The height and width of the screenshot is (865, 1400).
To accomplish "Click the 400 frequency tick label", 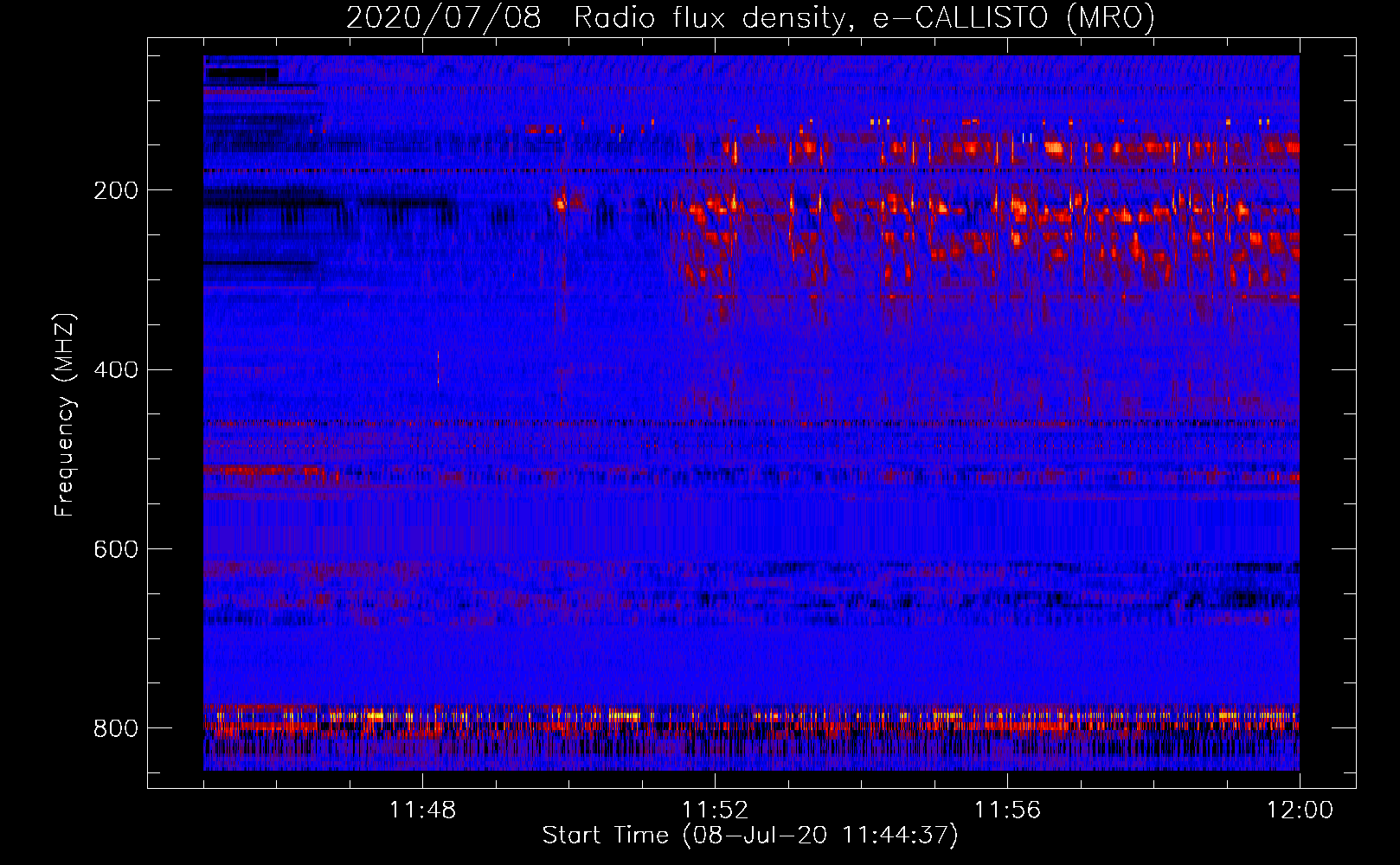I will click(116, 369).
